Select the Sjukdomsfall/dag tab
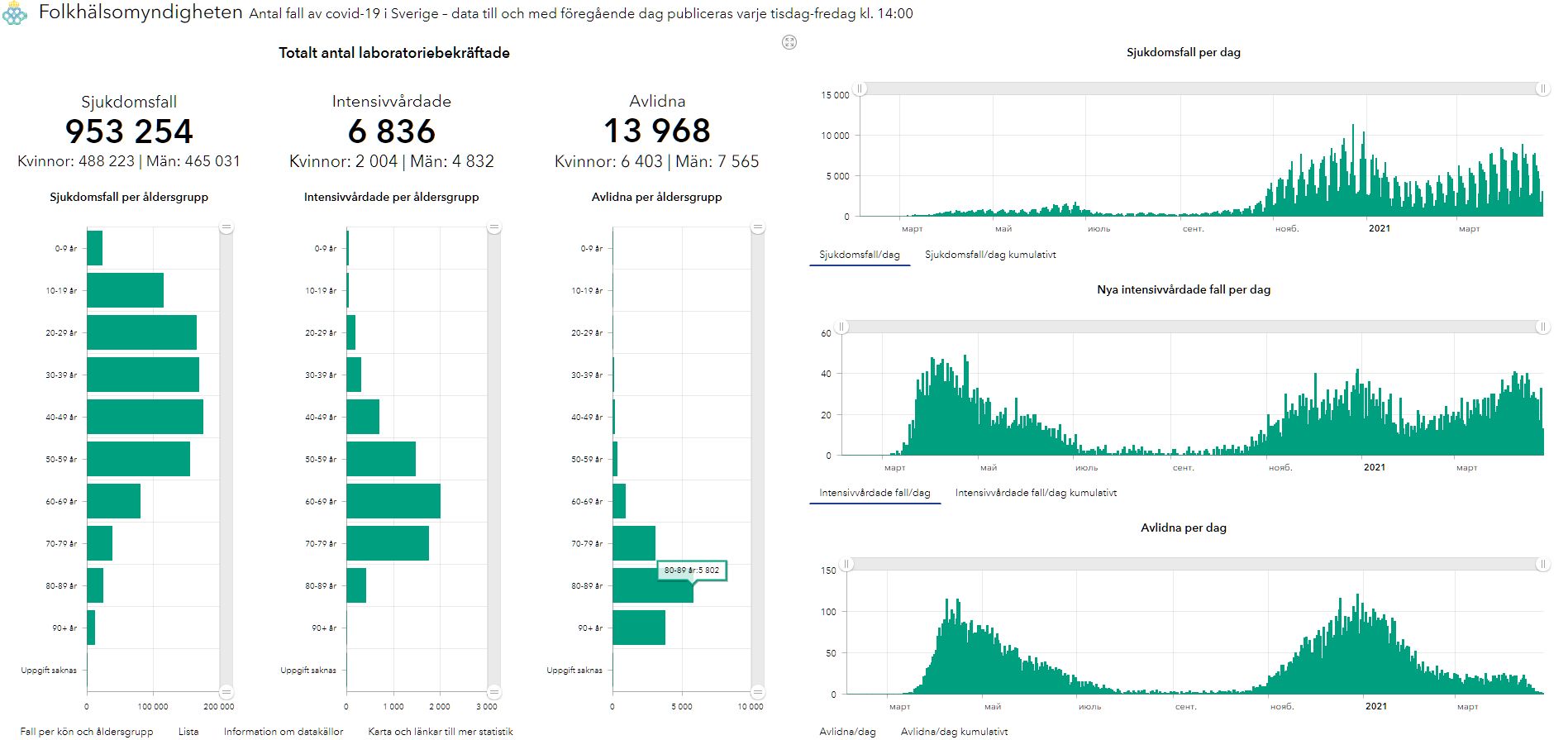This screenshot has width=1568, height=740. pos(859,255)
